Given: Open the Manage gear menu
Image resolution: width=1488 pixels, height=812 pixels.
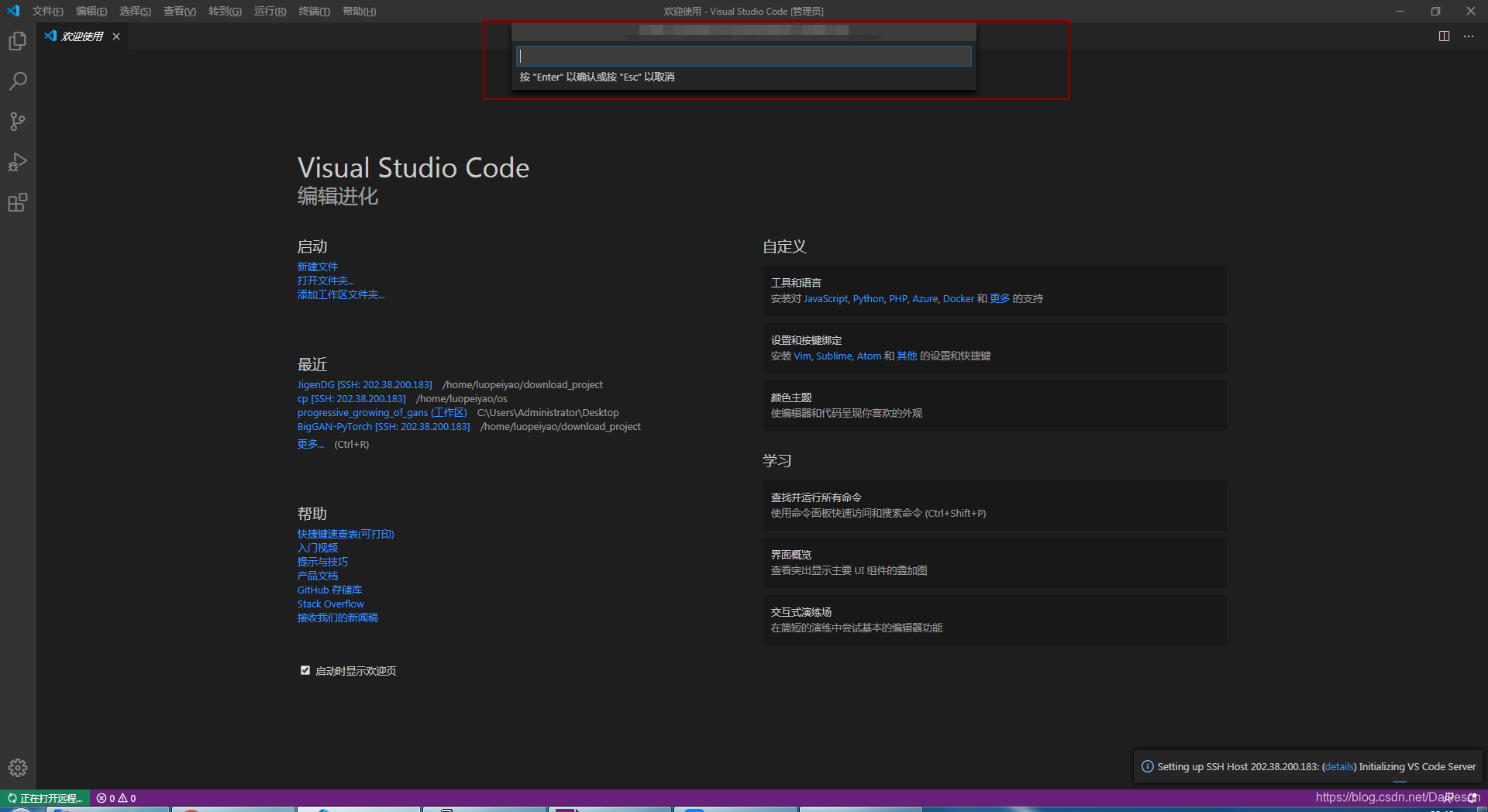Looking at the screenshot, I should tap(18, 768).
